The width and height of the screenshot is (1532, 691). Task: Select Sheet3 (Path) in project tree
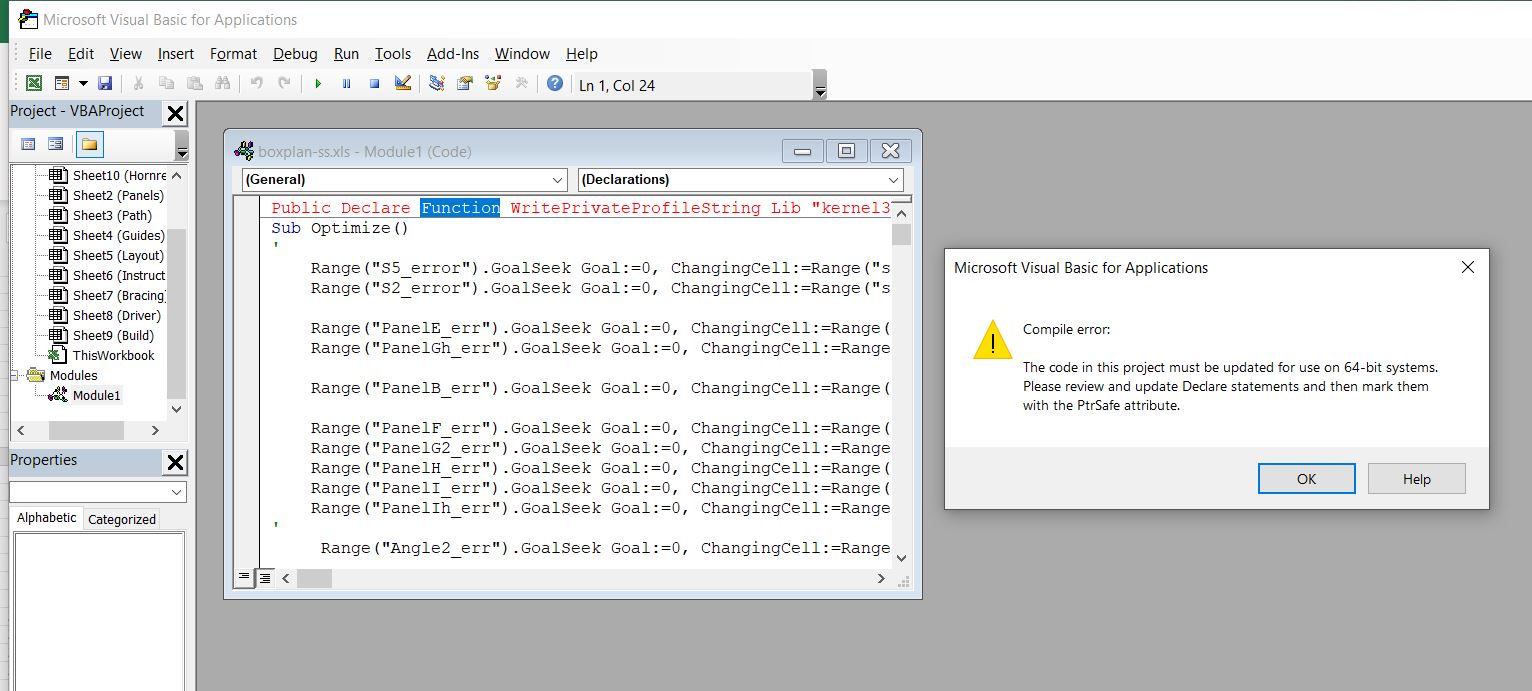click(x=112, y=215)
